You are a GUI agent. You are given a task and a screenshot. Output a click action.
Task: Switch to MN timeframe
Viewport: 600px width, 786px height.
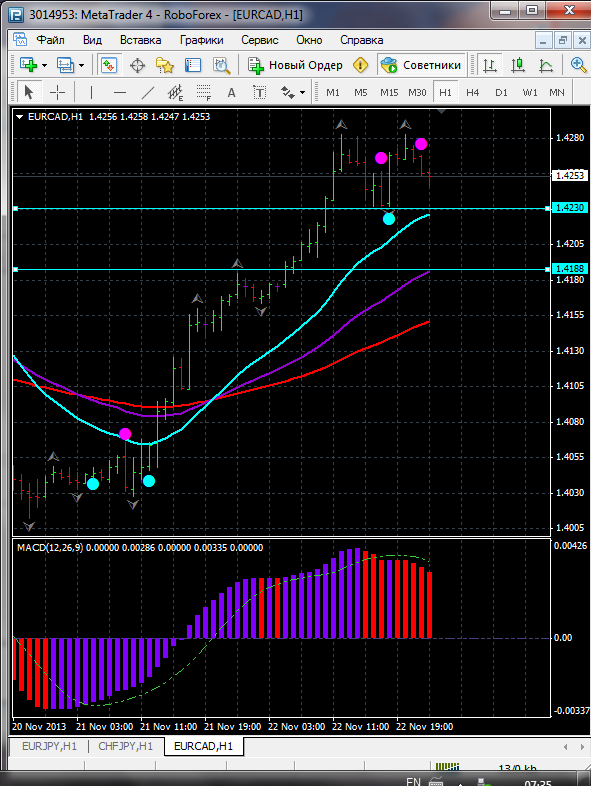click(x=557, y=92)
